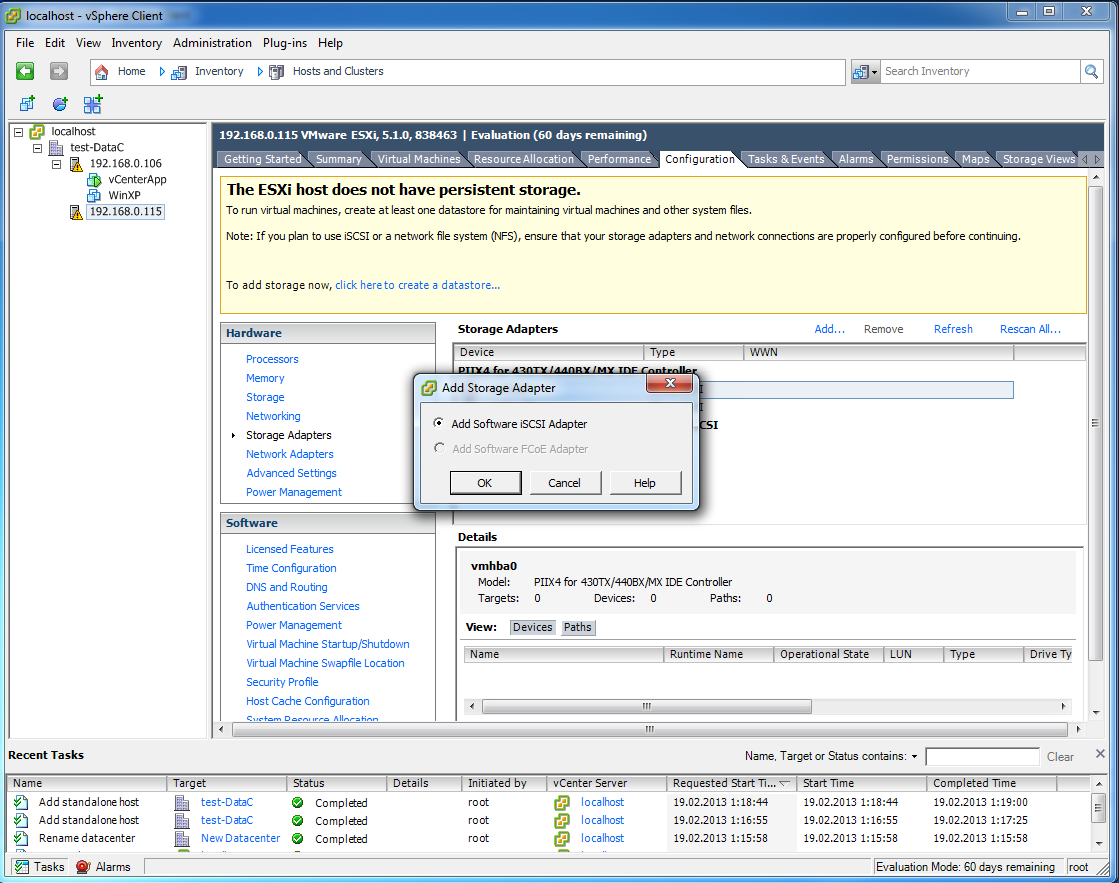Click OK in Add Storage Adapter dialog
This screenshot has height=883, width=1119.
485,483
